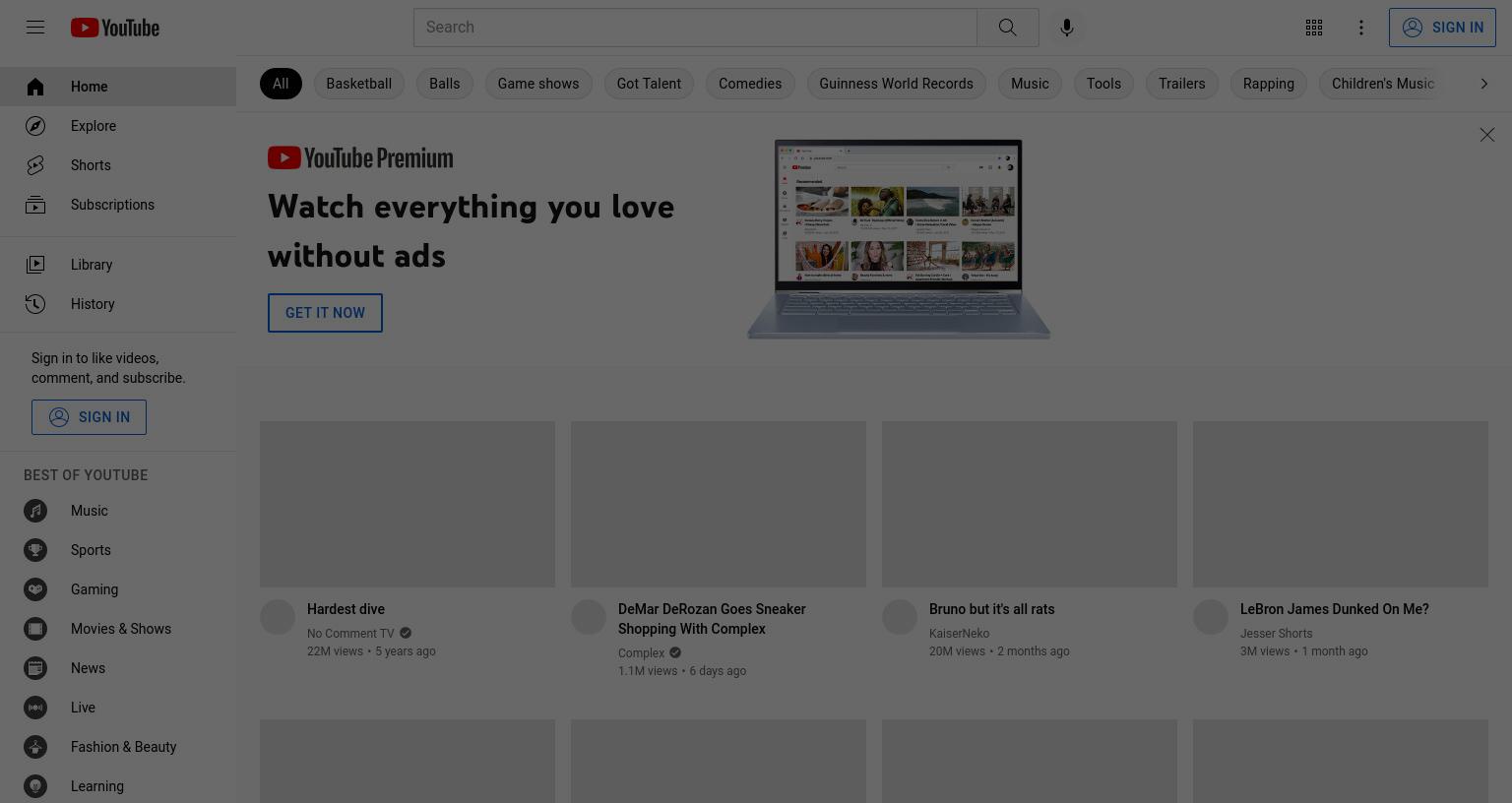Click the search magnifier button
Viewport: 1512px width, 803px height.
pyautogui.click(x=1007, y=28)
